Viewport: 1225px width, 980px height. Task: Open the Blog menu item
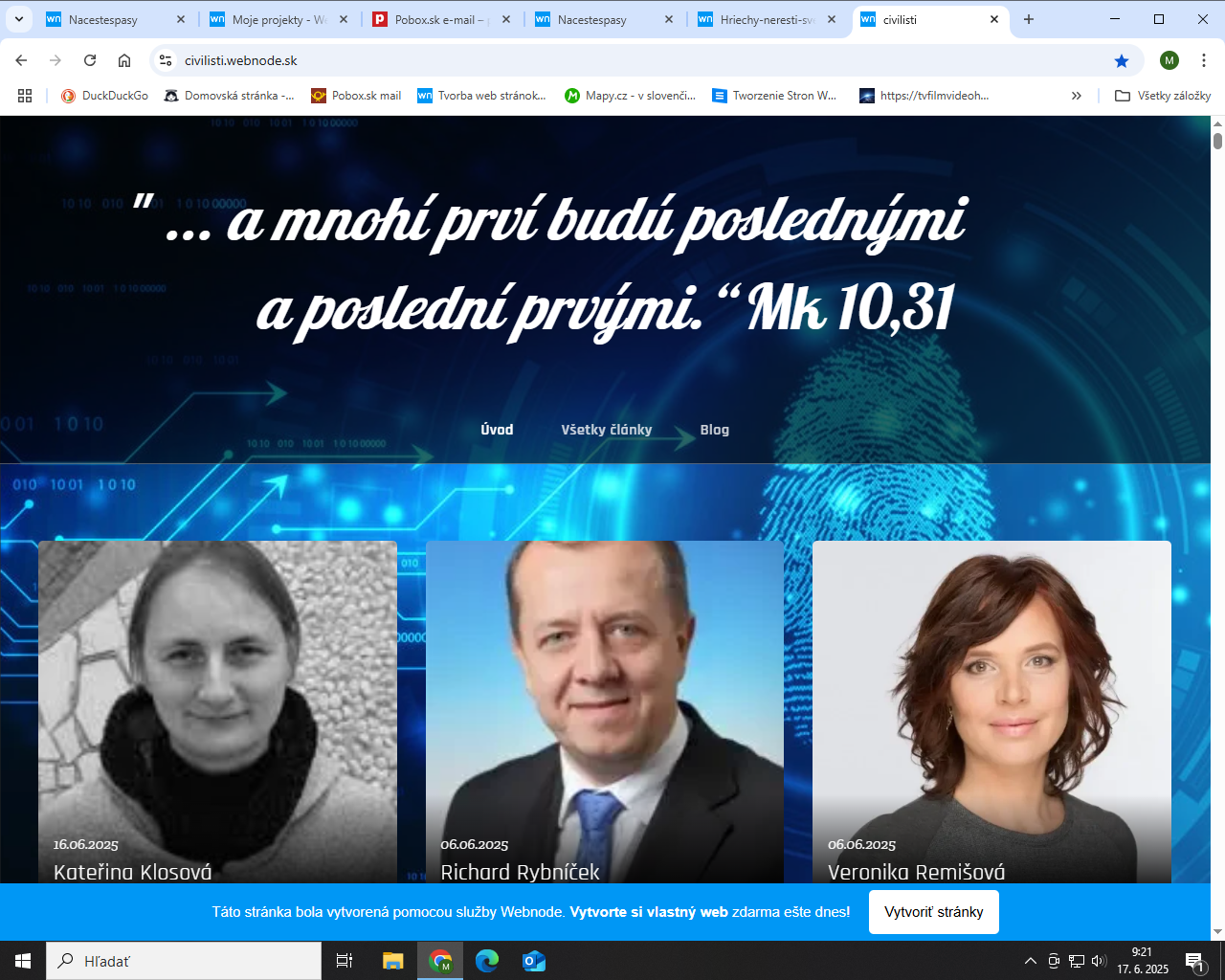pos(715,430)
